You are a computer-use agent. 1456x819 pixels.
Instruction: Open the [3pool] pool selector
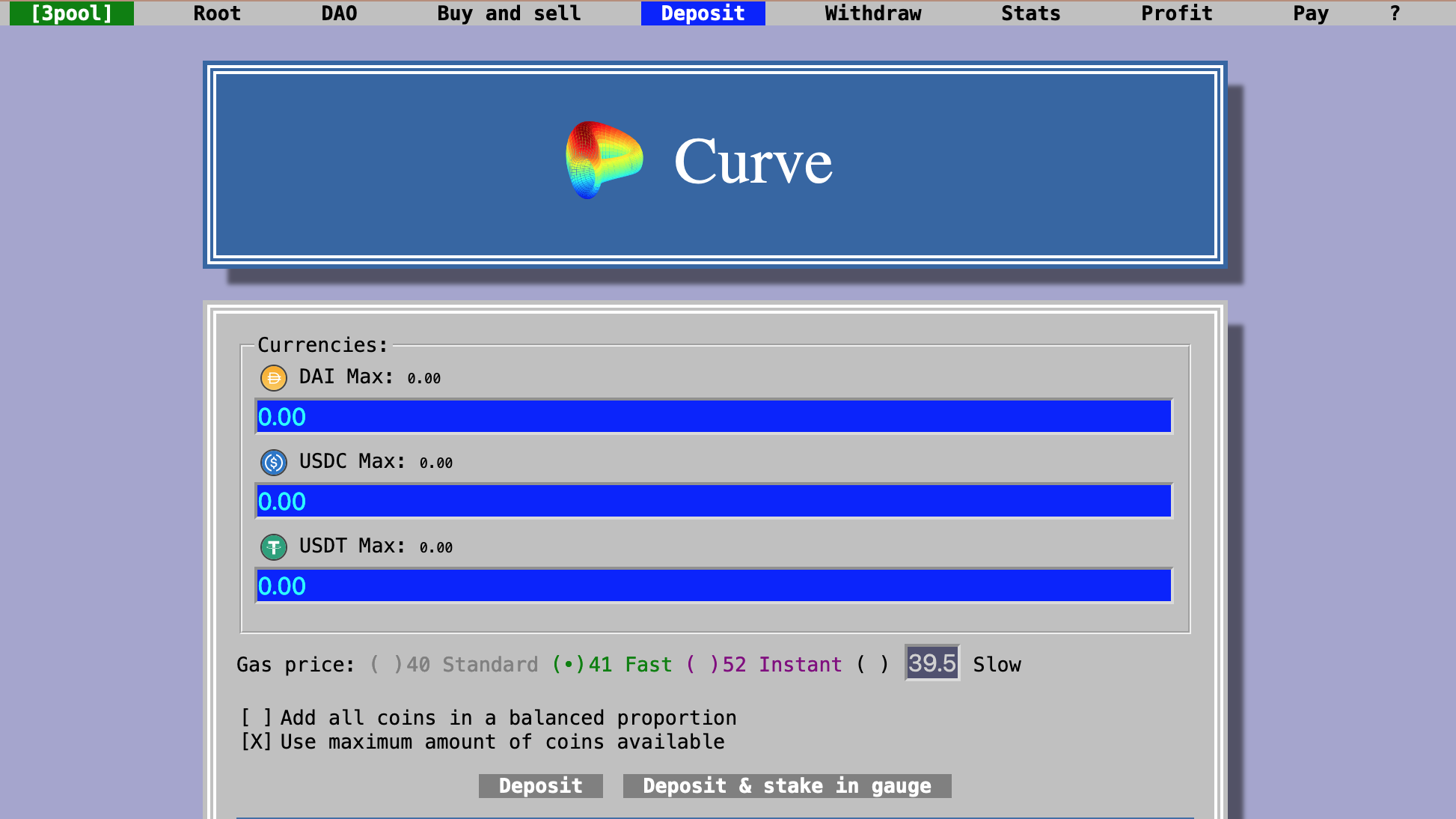point(72,13)
